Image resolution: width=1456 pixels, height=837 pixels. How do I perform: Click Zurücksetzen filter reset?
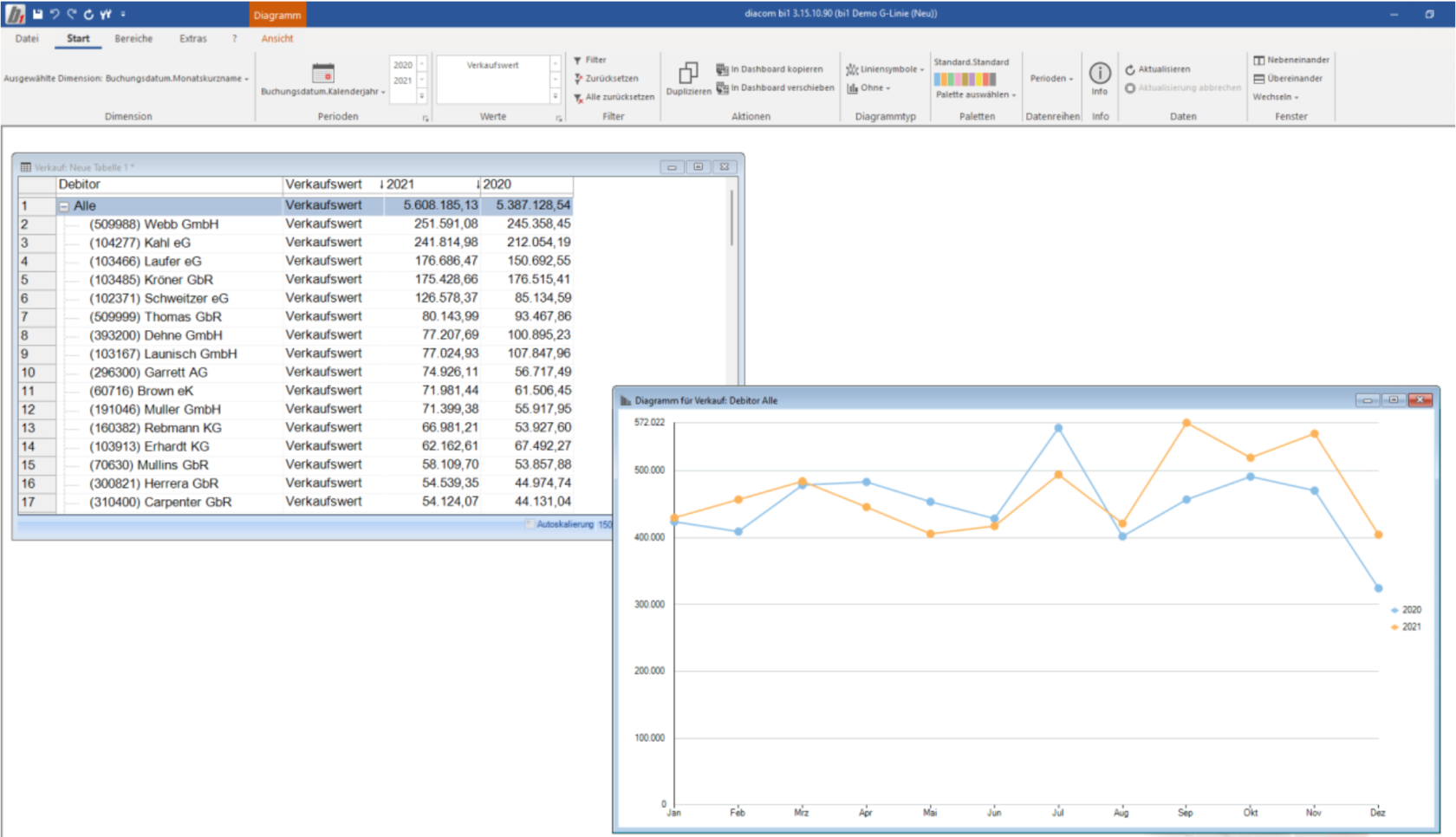pyautogui.click(x=606, y=78)
